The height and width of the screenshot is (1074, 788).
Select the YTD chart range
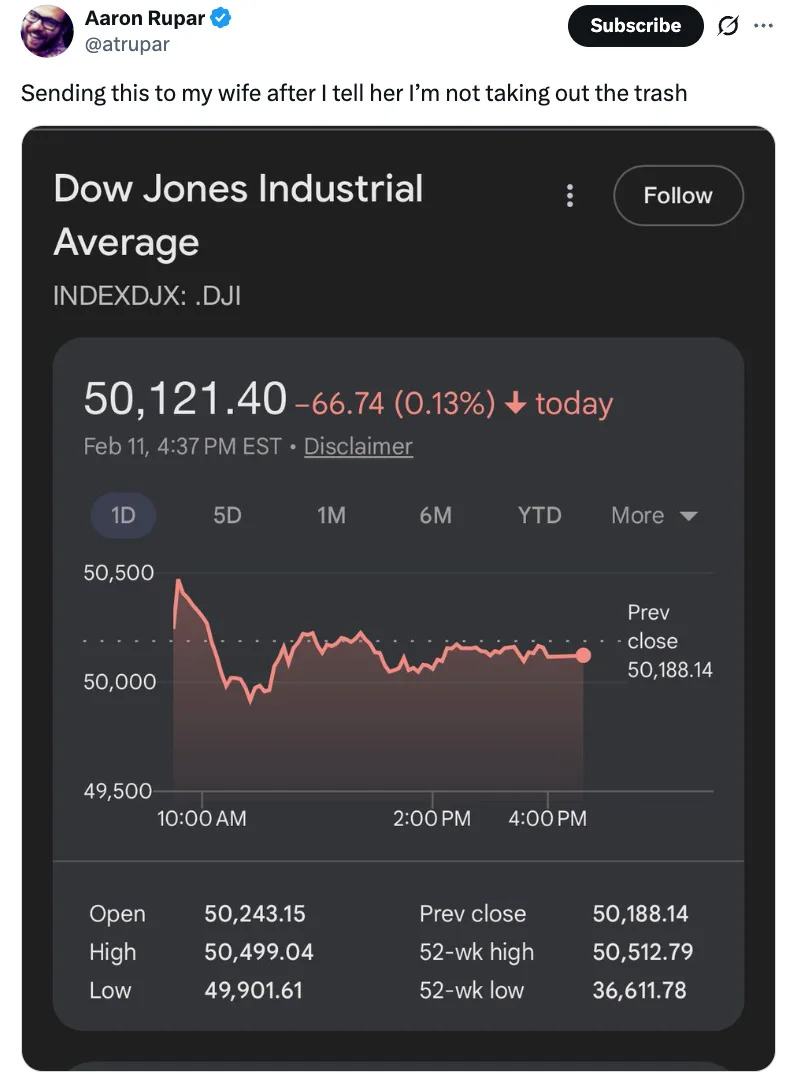[539, 515]
